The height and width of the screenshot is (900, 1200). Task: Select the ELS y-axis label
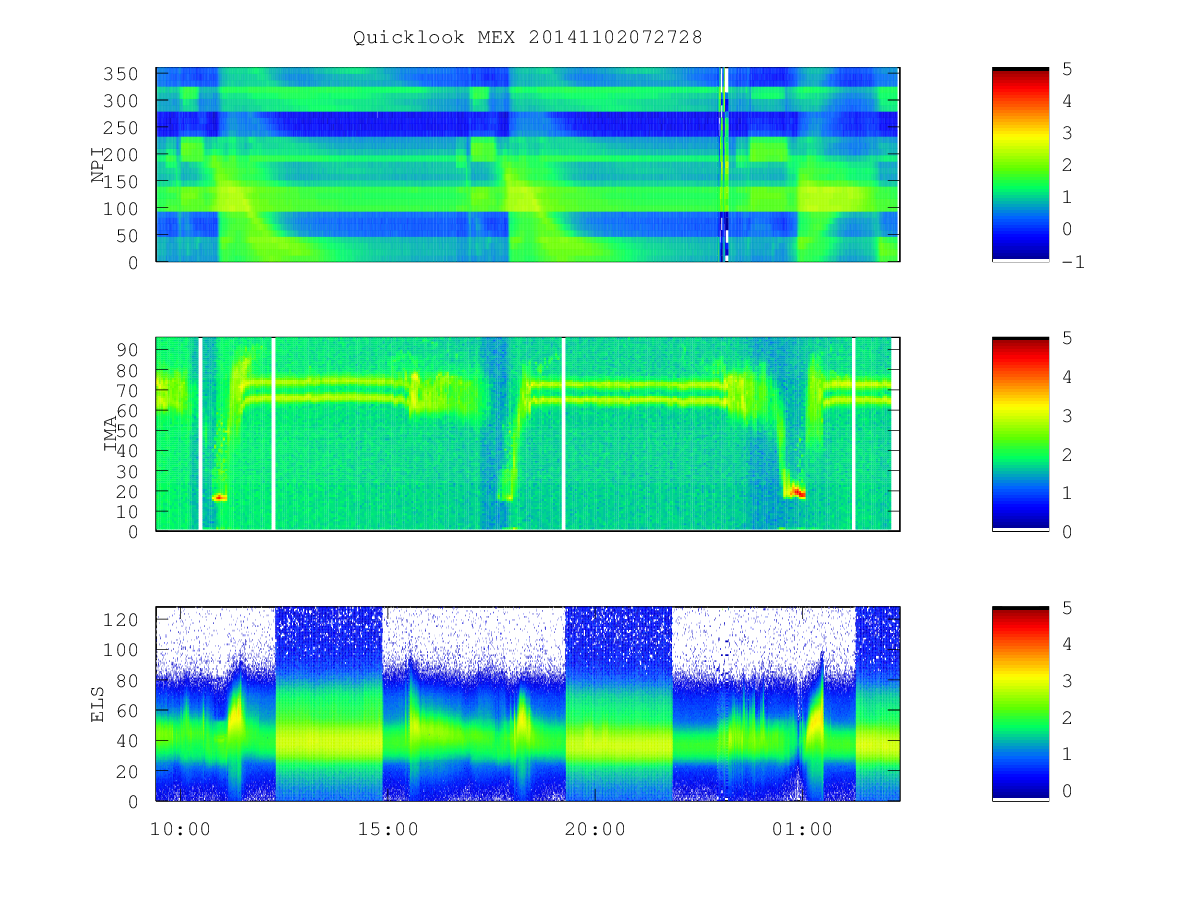click(x=98, y=704)
